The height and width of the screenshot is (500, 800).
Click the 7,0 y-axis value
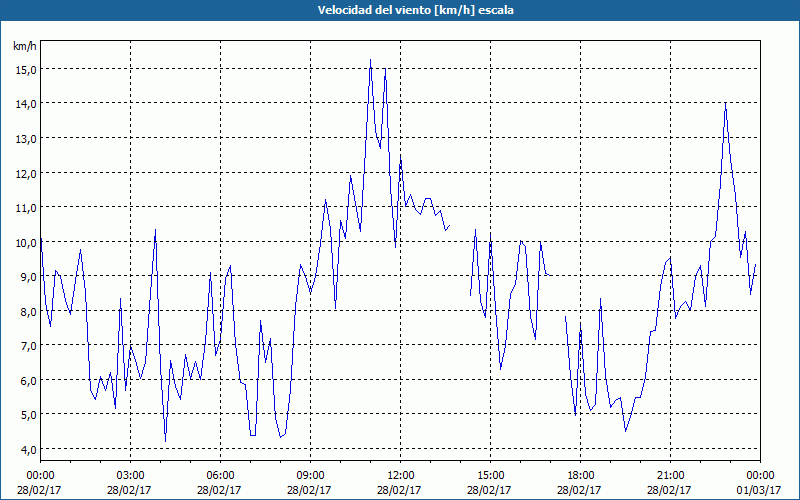[28, 345]
